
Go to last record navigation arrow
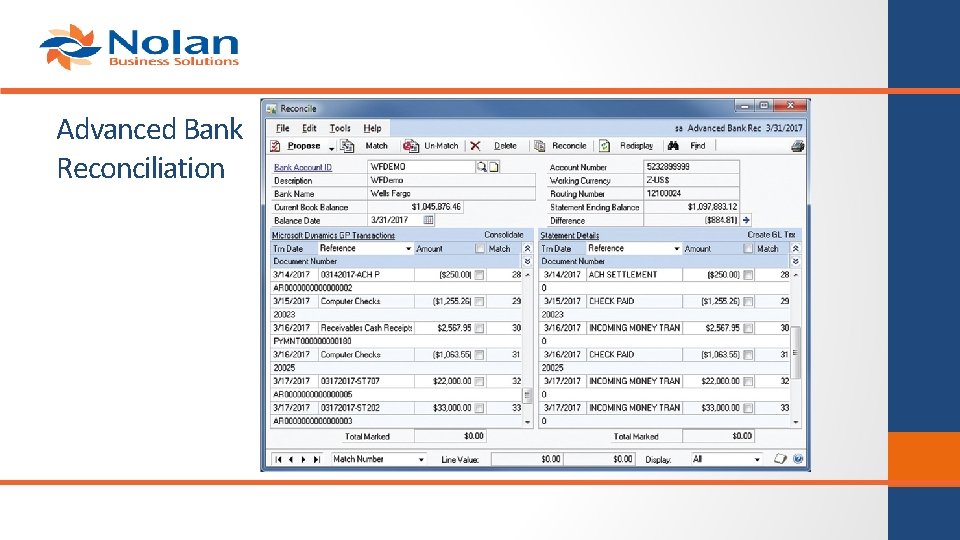pos(317,459)
